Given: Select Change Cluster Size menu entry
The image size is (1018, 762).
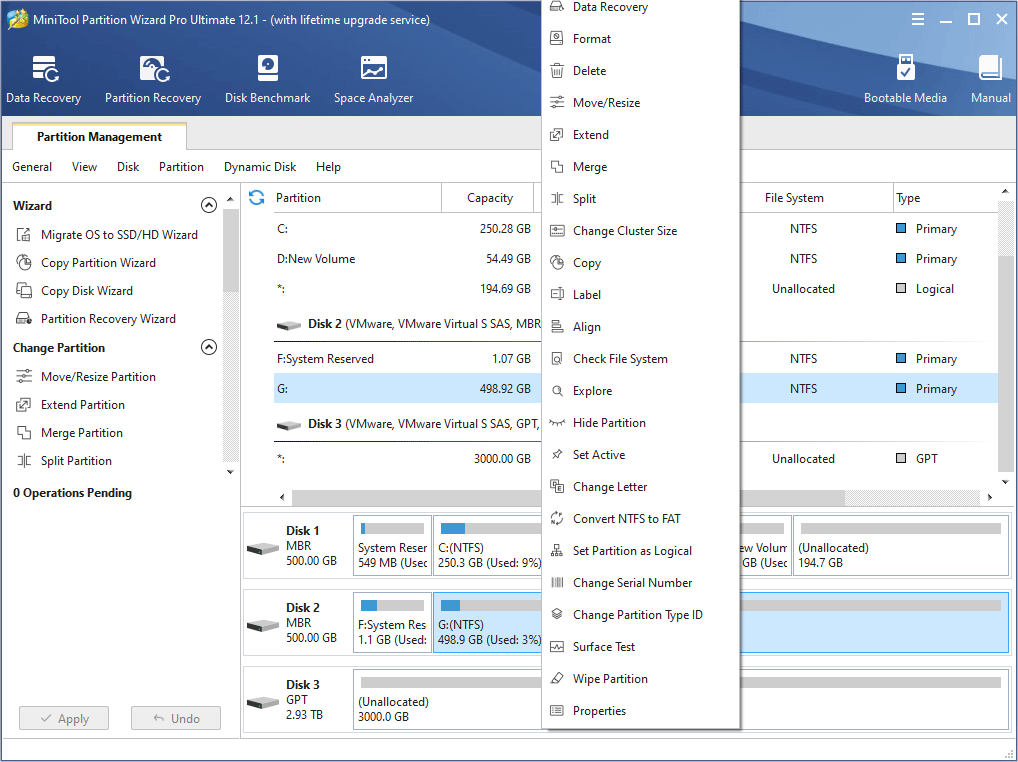Looking at the screenshot, I should [640, 230].
